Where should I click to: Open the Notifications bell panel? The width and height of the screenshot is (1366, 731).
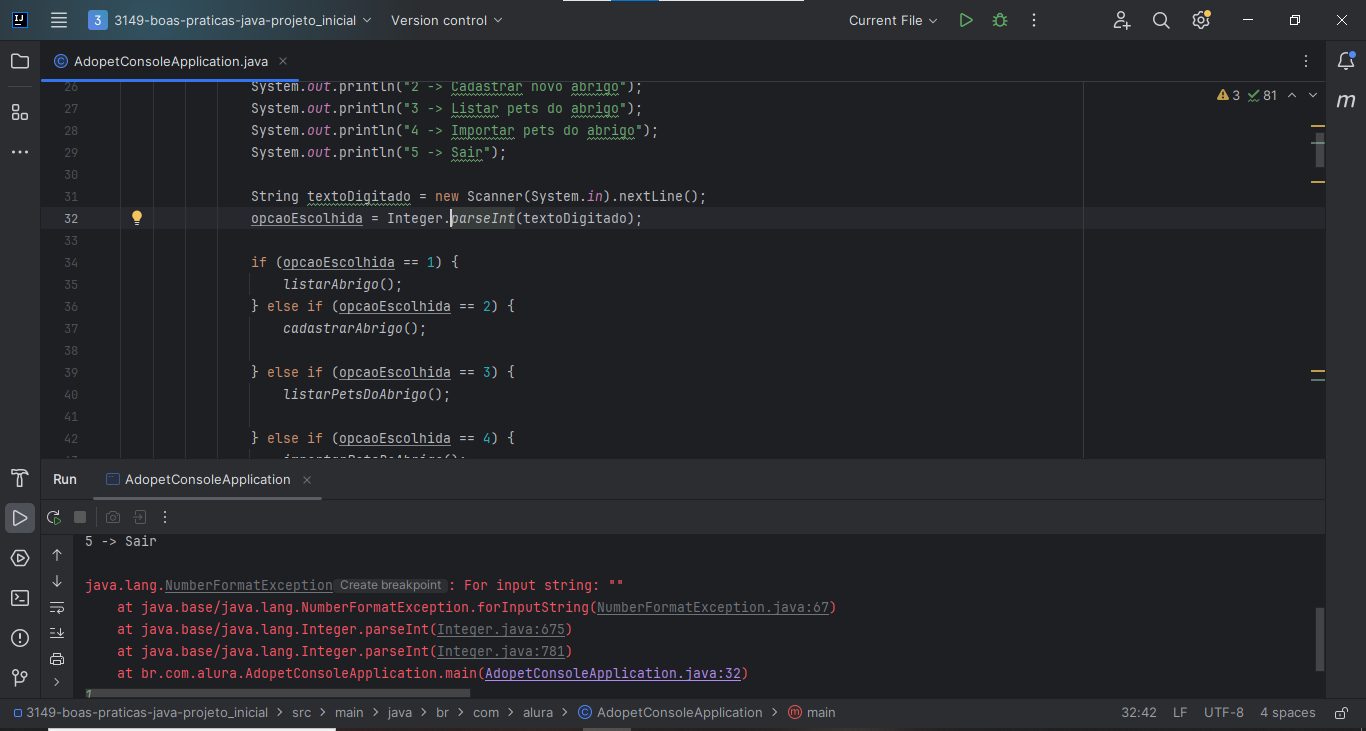[1346, 62]
